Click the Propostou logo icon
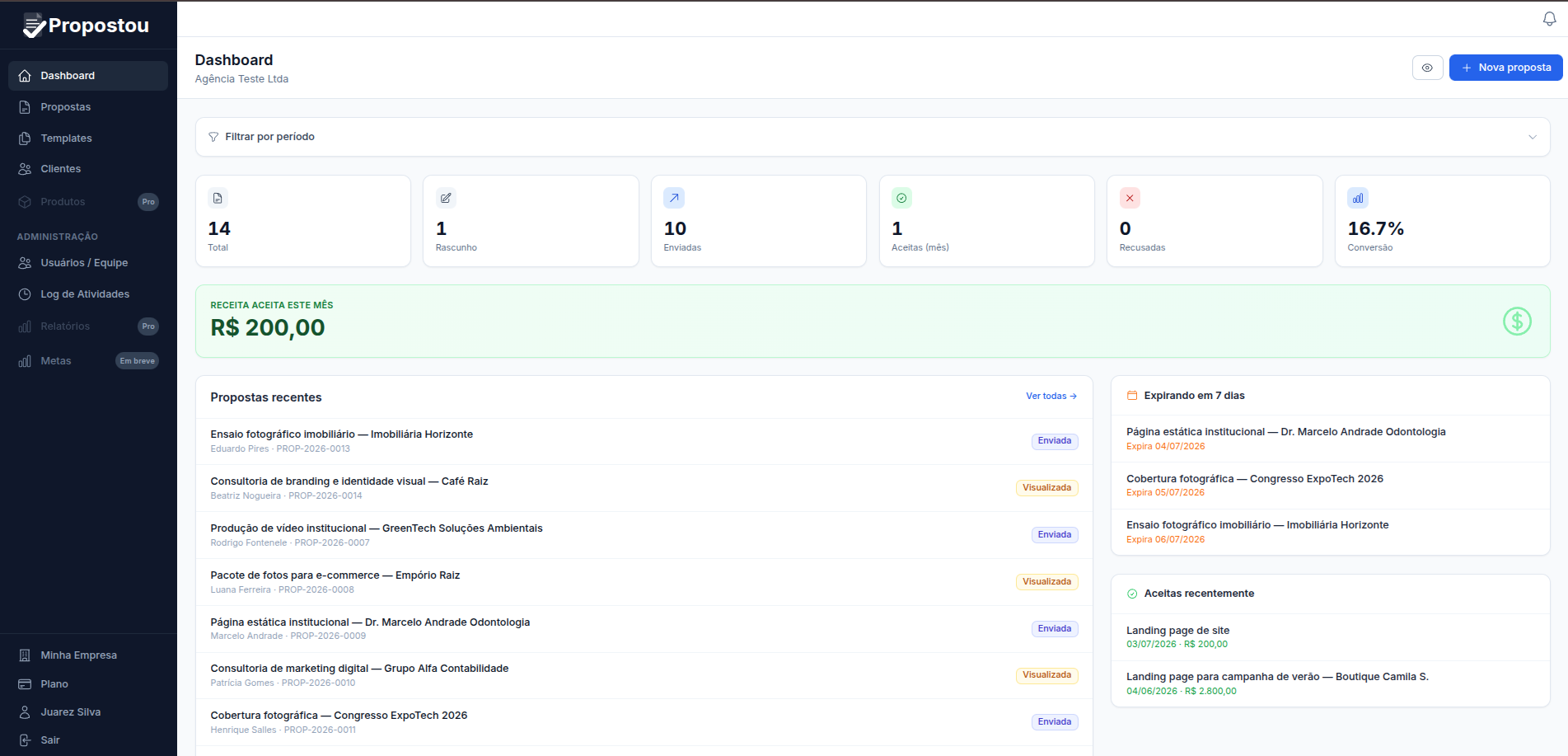 [34, 26]
